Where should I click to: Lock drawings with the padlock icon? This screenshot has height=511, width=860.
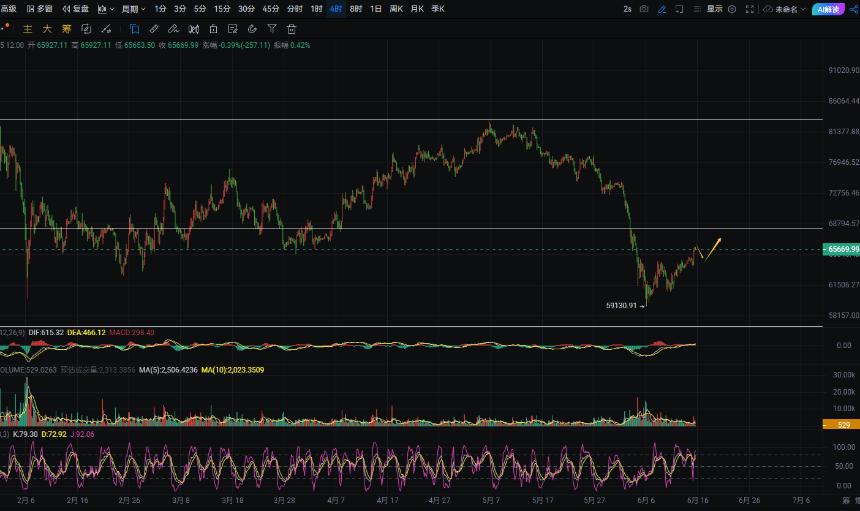(213, 29)
